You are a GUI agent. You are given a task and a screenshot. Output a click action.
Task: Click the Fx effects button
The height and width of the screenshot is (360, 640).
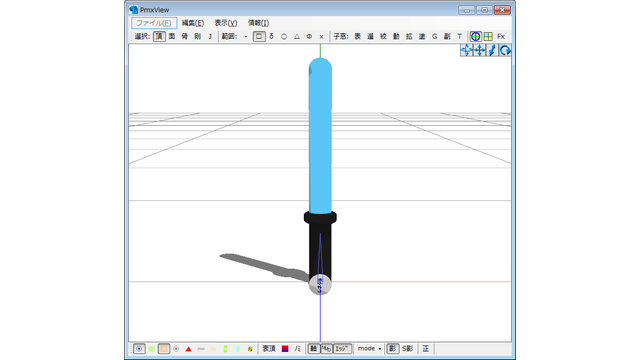pyautogui.click(x=501, y=36)
